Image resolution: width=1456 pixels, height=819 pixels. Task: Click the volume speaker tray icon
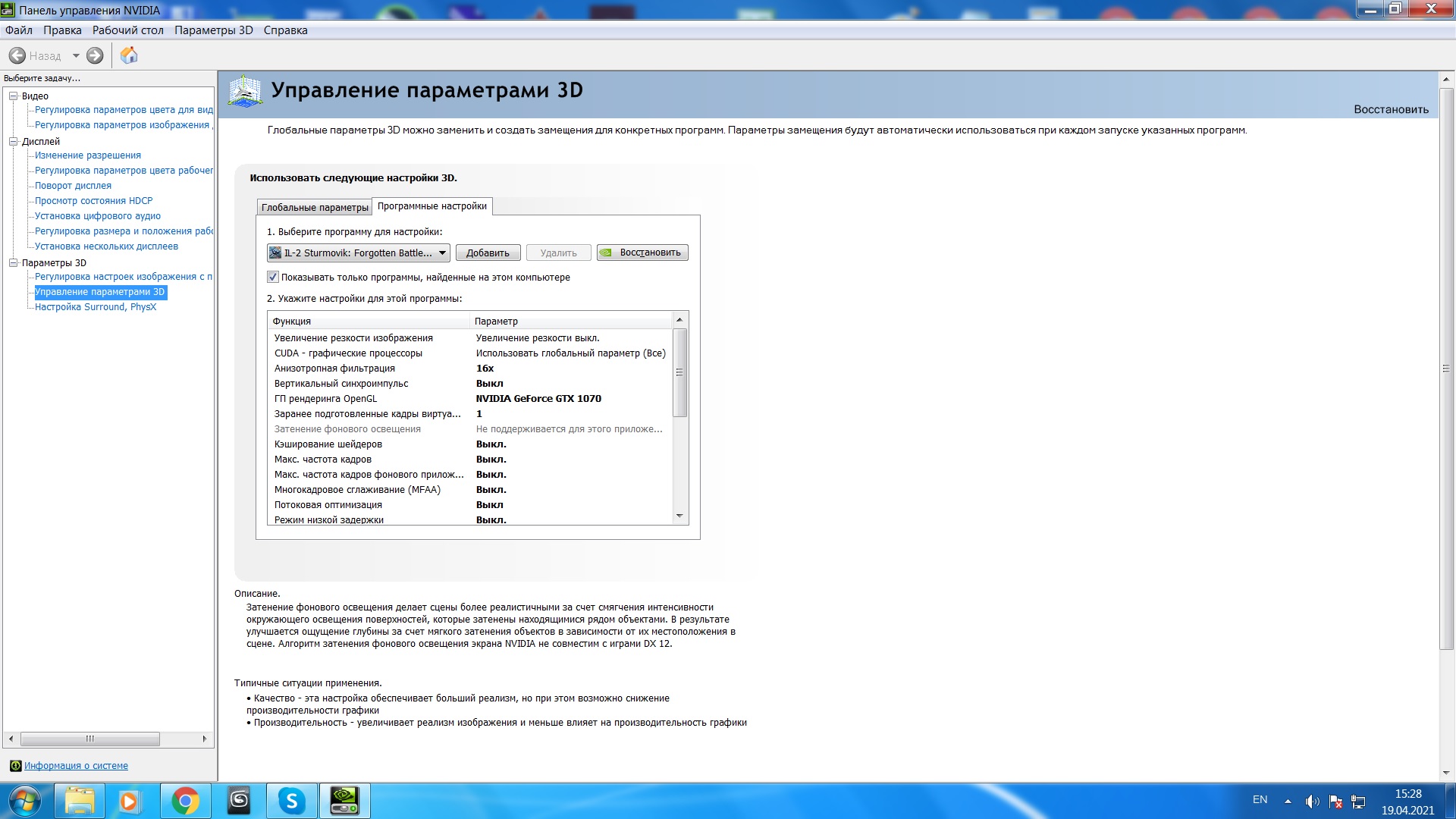tap(1312, 802)
